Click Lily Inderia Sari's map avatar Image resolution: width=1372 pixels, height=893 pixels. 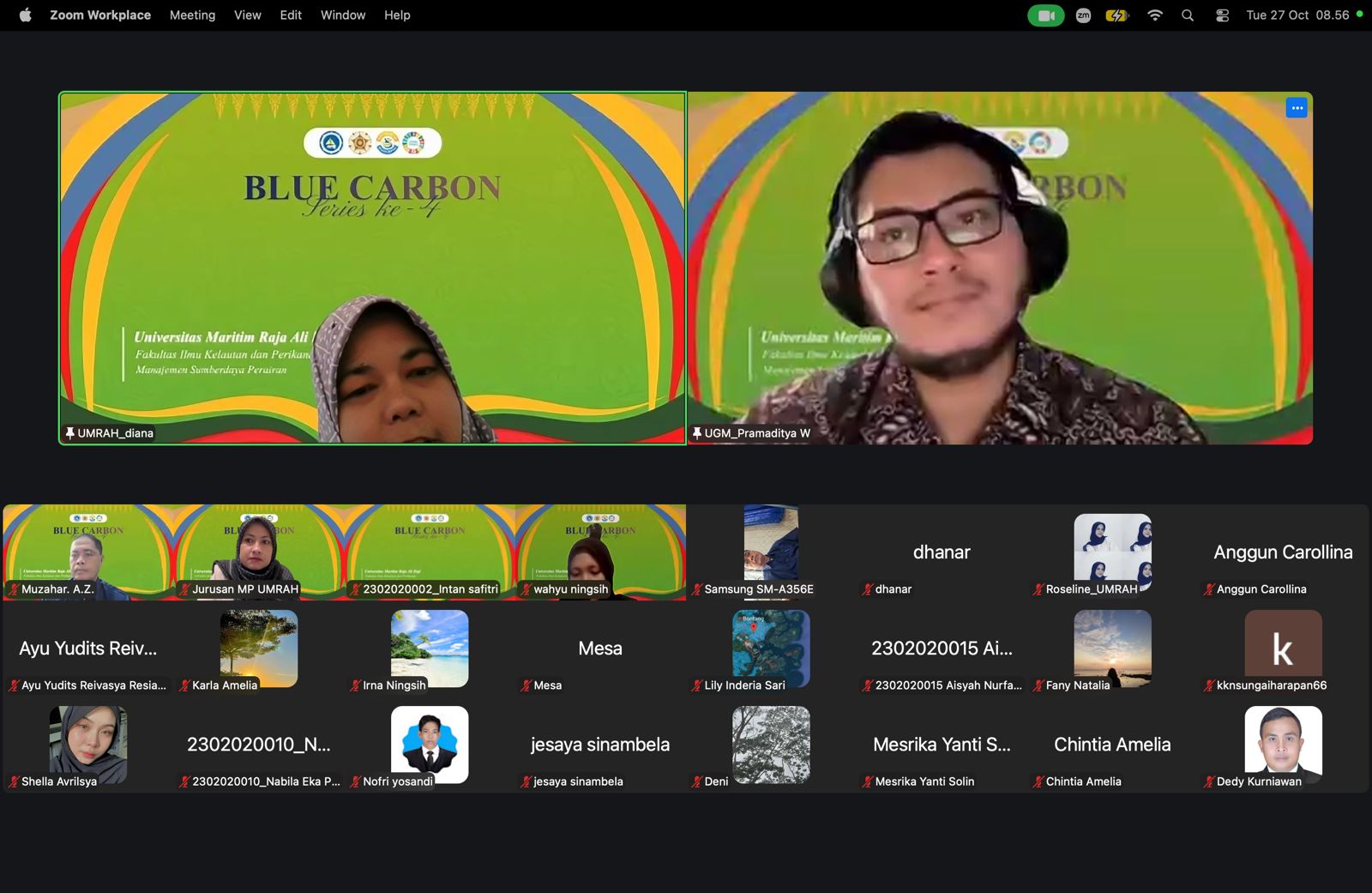(771, 648)
